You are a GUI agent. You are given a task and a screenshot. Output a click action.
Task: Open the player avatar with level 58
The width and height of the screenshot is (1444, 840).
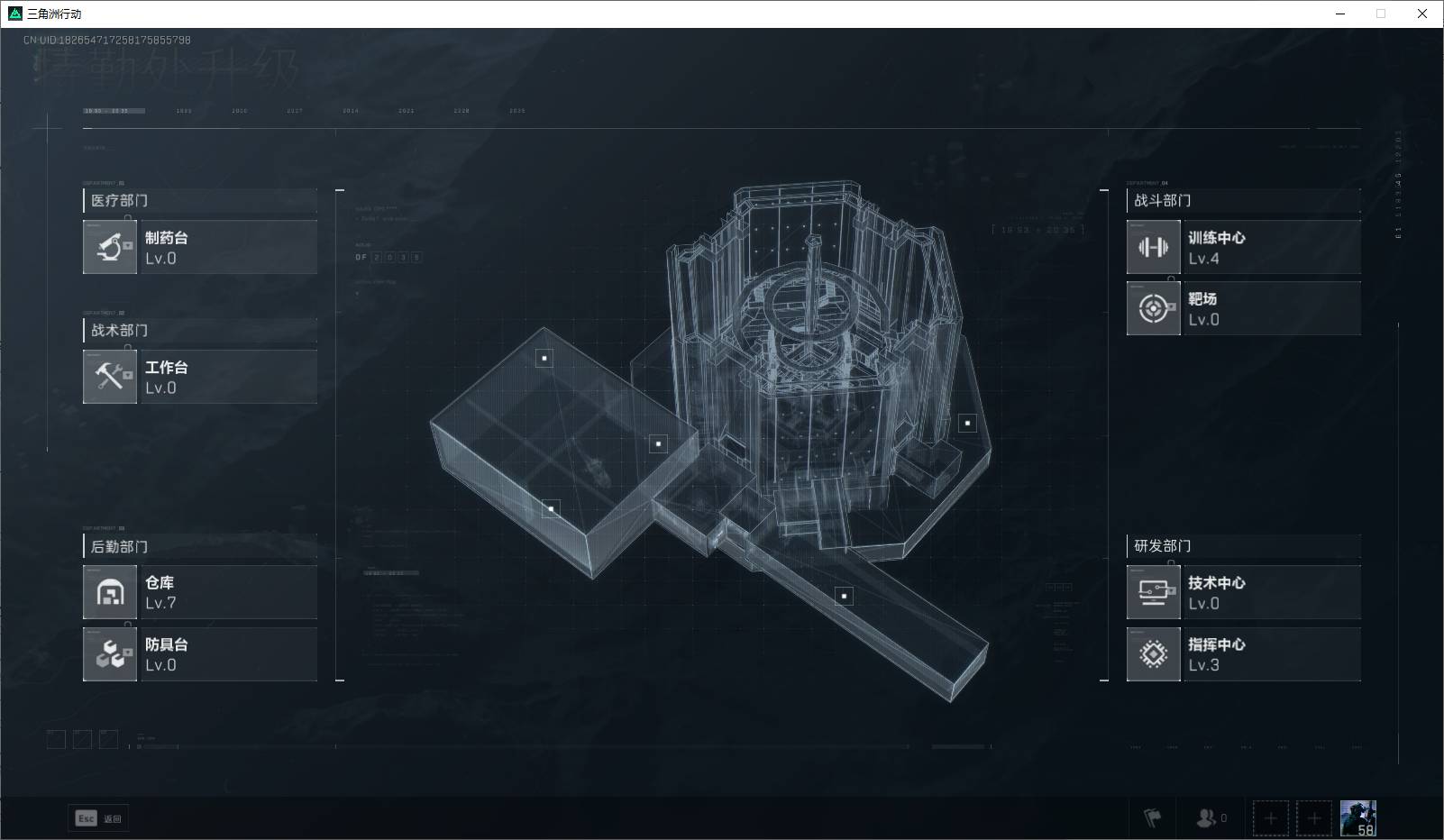[x=1358, y=818]
